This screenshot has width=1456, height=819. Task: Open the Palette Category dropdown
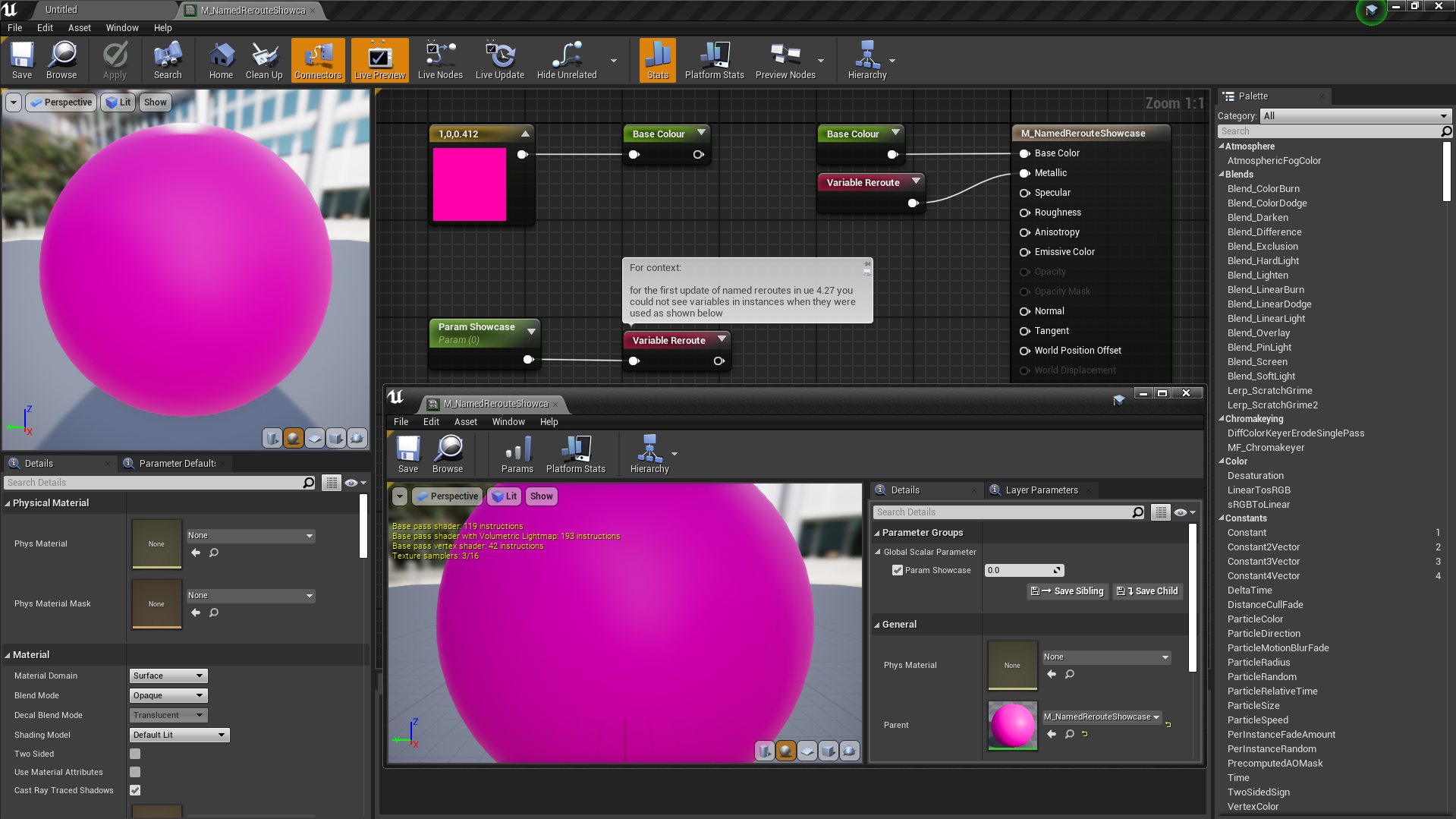click(x=1355, y=116)
